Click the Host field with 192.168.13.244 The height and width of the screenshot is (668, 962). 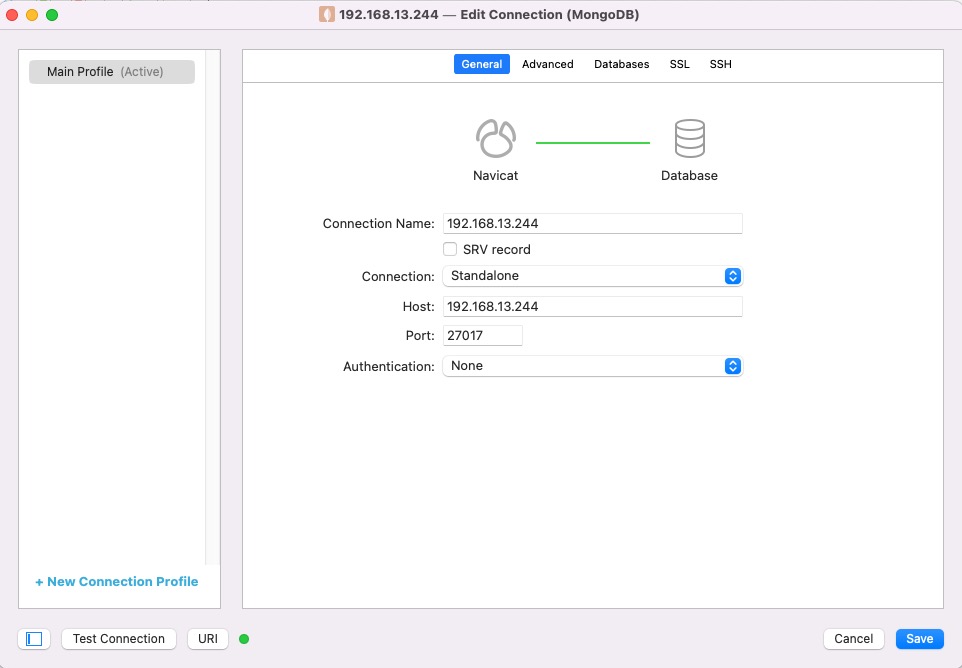pos(593,307)
